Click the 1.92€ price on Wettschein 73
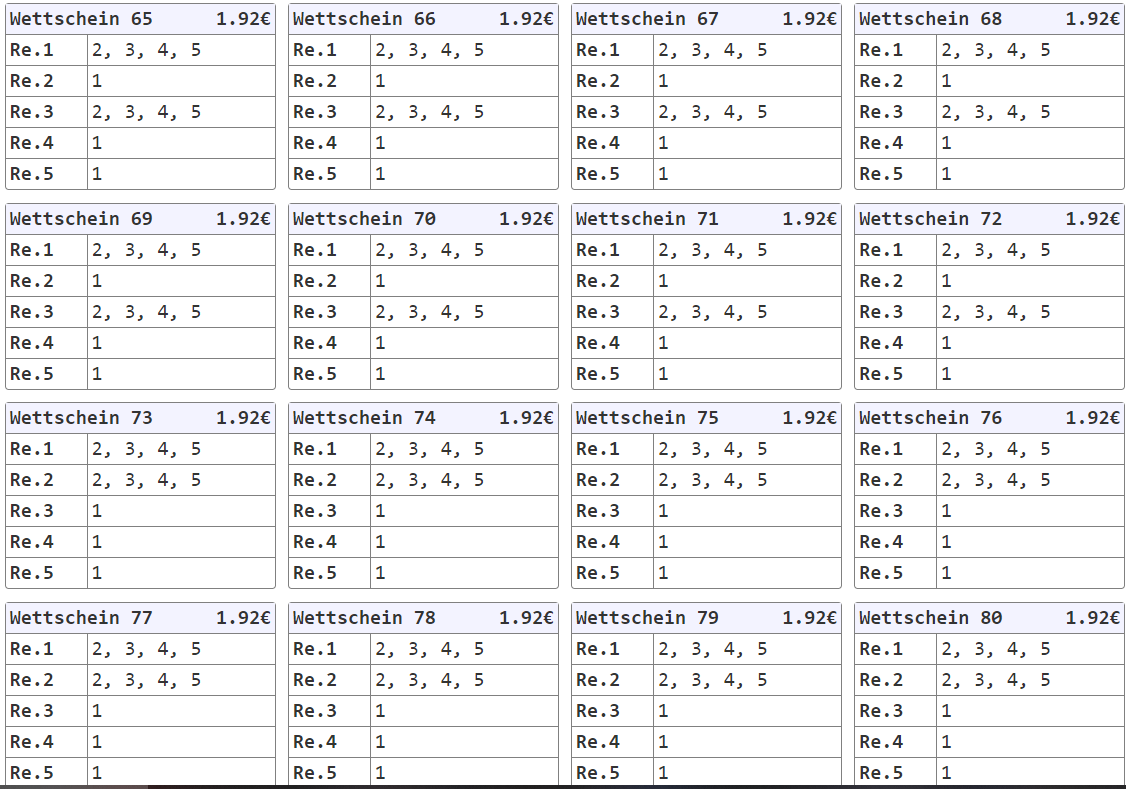 [243, 418]
